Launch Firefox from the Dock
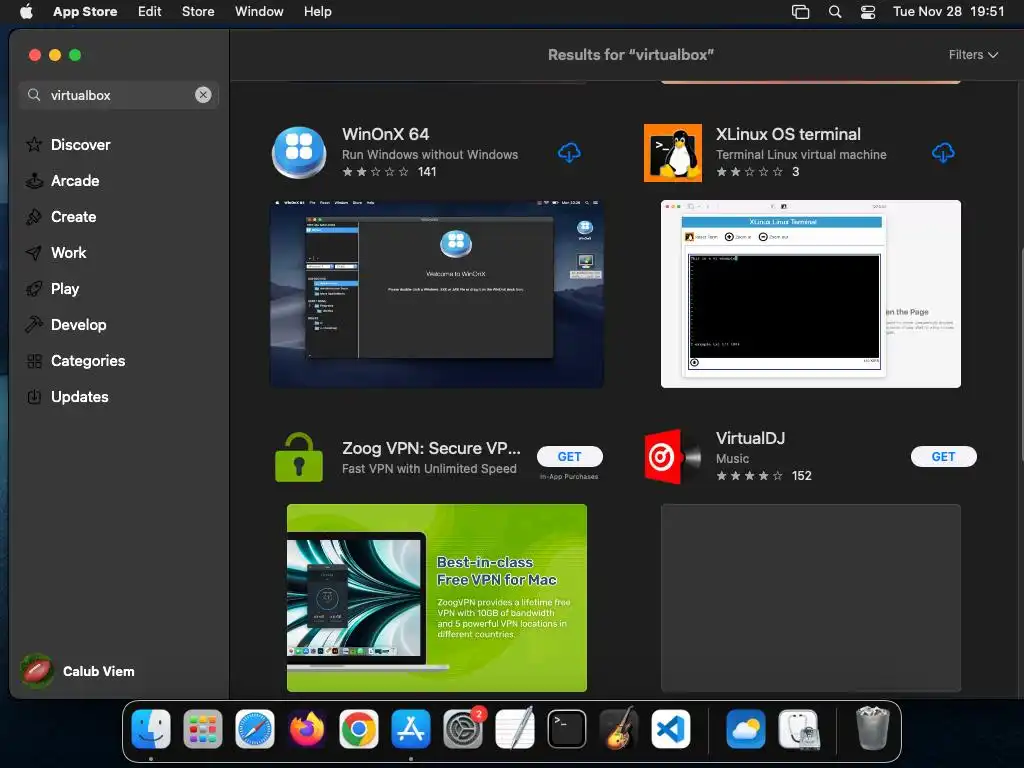Screen dimensions: 1024x768 (307, 729)
